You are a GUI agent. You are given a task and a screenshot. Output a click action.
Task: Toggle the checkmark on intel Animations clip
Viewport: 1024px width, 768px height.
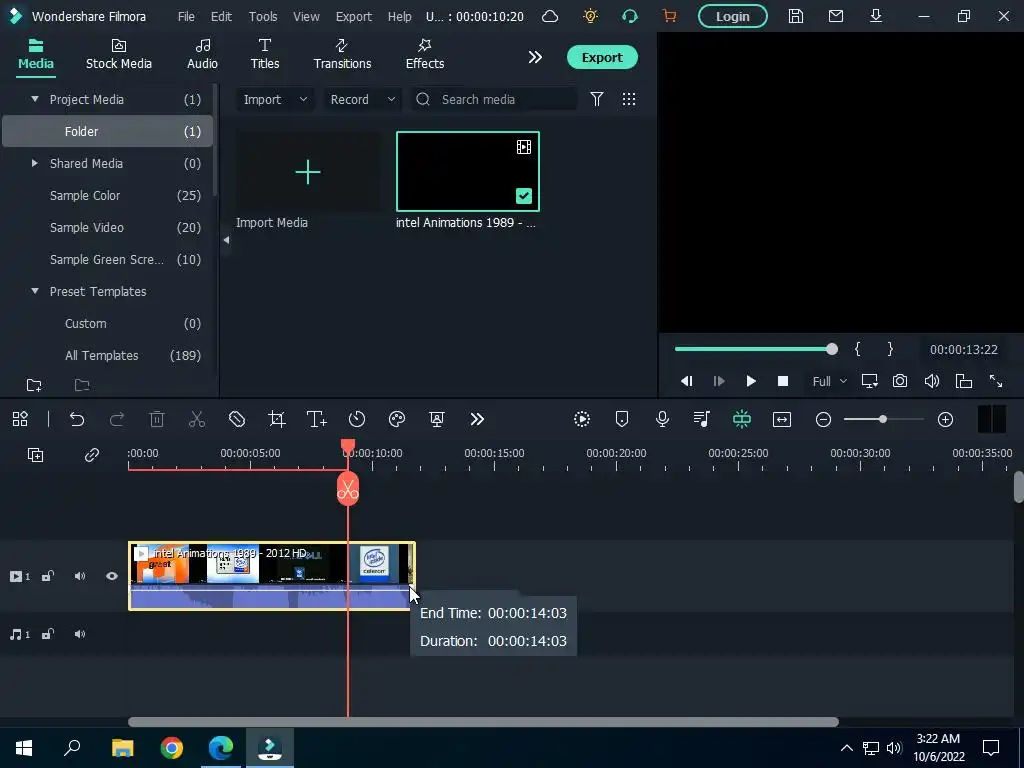tap(524, 196)
